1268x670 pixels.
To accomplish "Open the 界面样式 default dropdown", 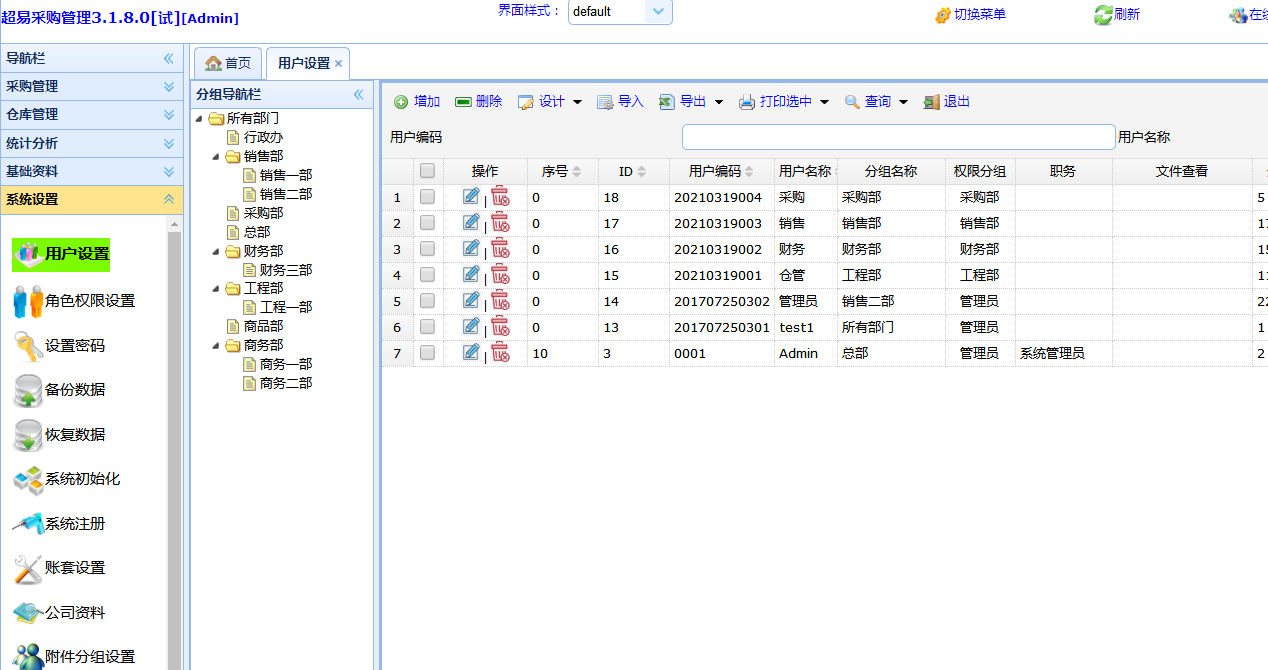I will point(657,12).
